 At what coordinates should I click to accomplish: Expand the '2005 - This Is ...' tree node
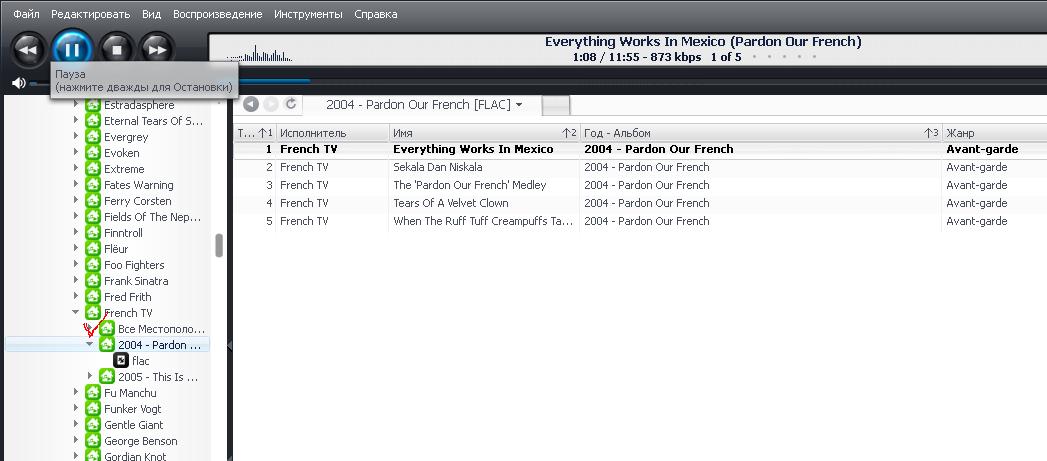click(x=90, y=376)
